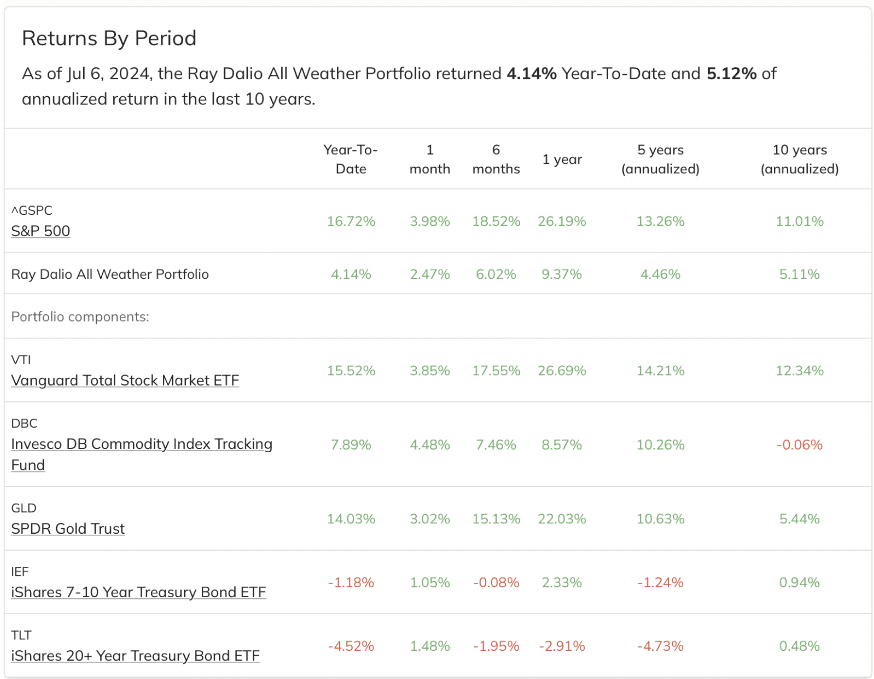Select Ray Dalio All Weather Portfolio row label

(x=110, y=274)
